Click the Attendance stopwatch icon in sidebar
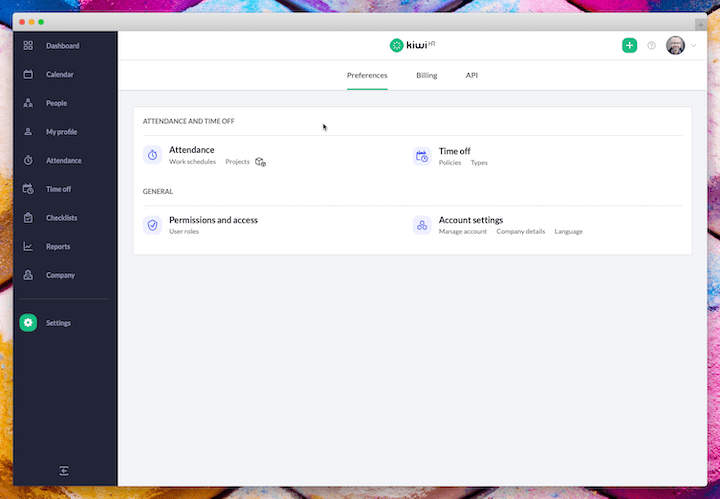 28,160
